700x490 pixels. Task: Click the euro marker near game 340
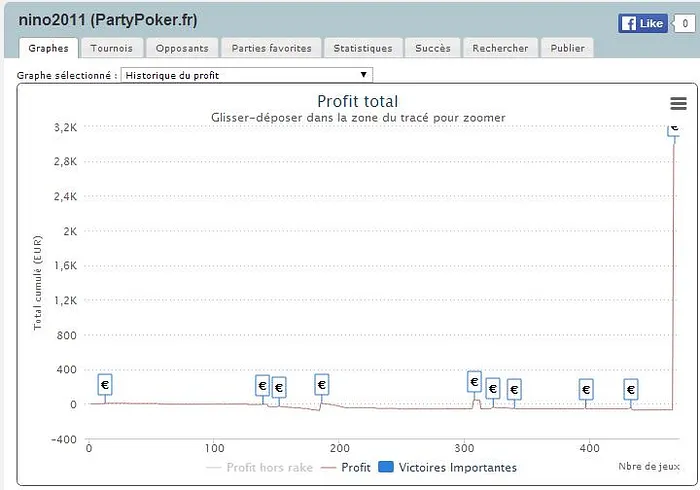(514, 390)
